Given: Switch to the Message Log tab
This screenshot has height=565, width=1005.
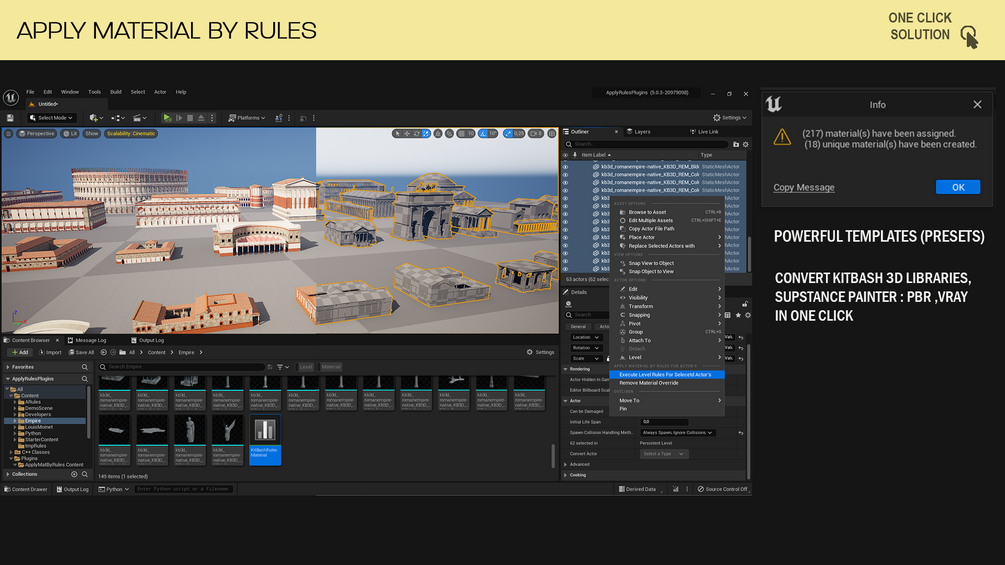Looking at the screenshot, I should [87, 340].
